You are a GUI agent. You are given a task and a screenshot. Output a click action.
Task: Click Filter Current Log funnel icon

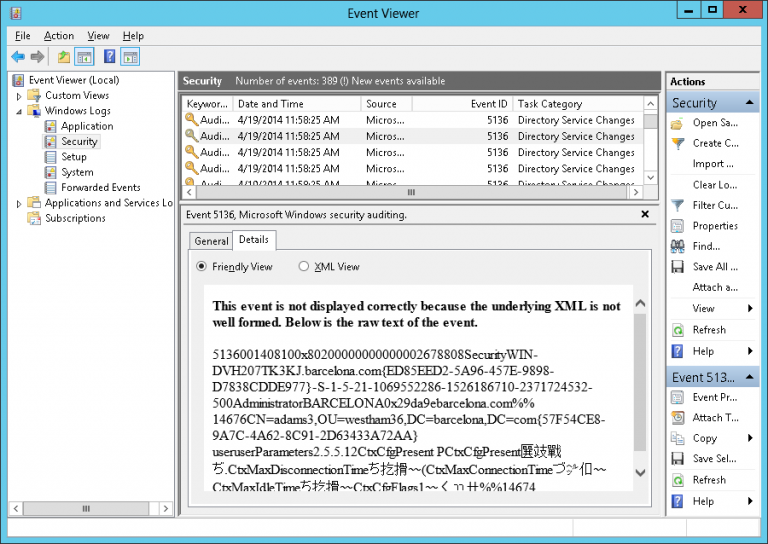point(677,205)
